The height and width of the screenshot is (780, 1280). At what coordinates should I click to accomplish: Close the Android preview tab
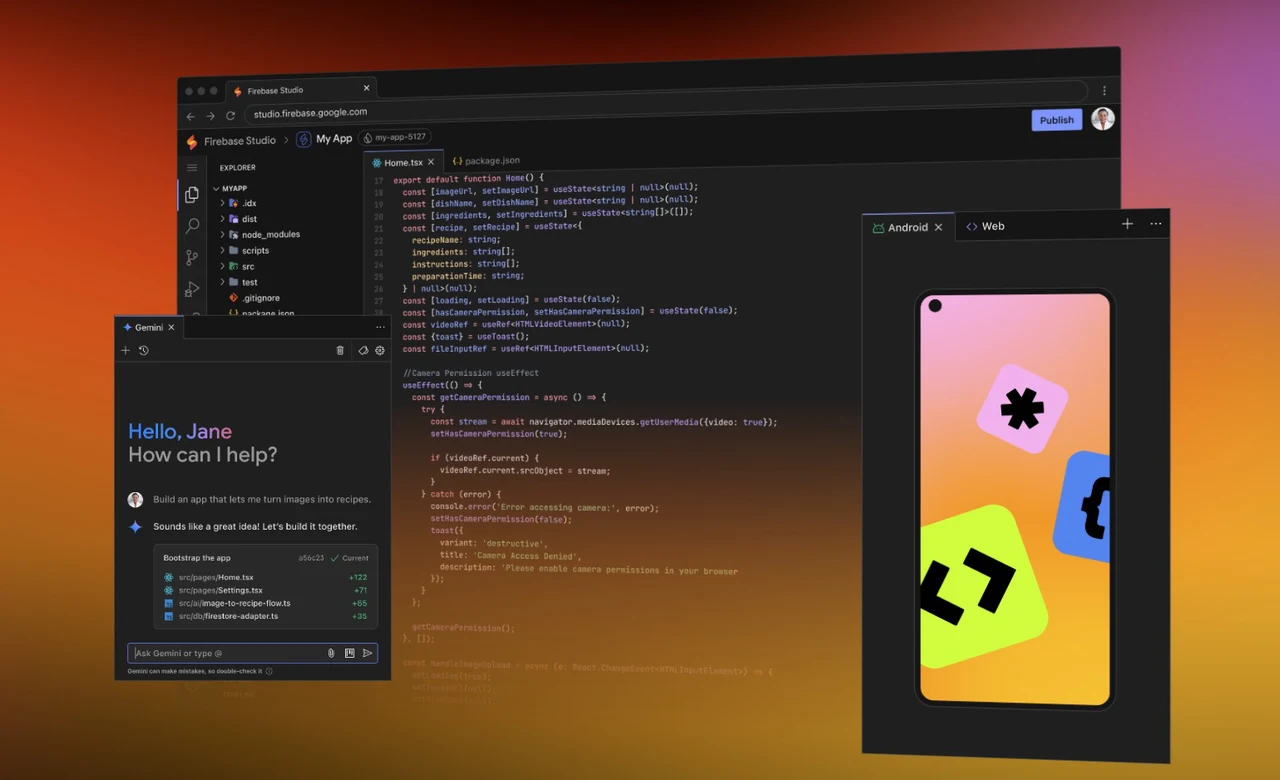pyautogui.click(x=938, y=227)
